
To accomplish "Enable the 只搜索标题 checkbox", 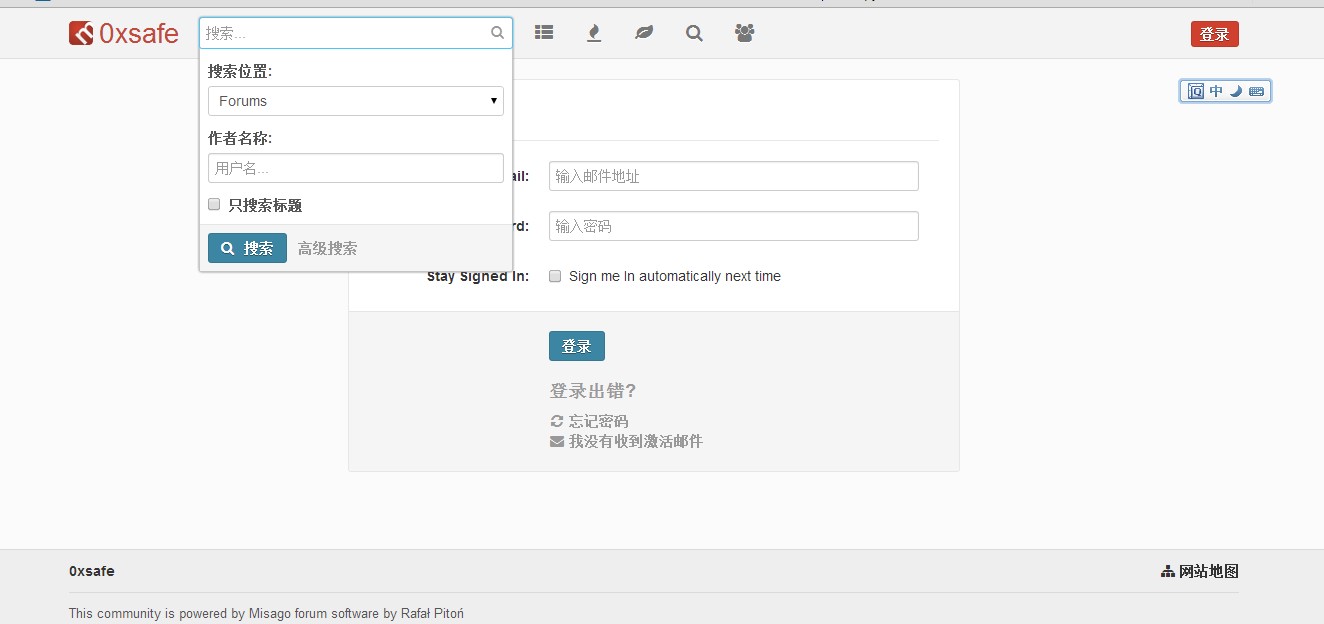I will (214, 204).
